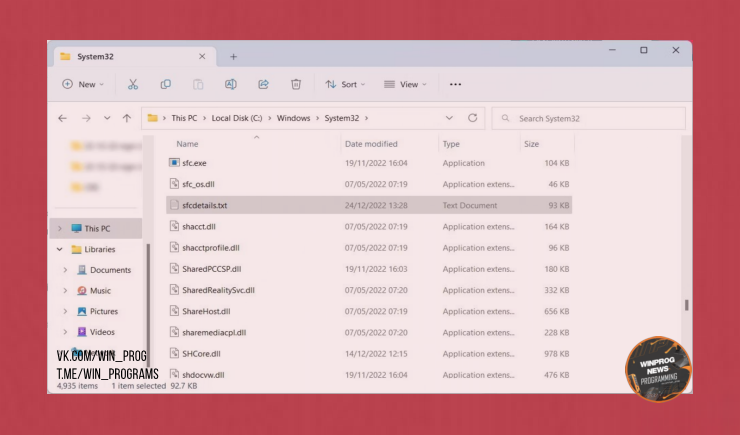Click the Videos library icon
Viewport: 740px width, 435px height.
click(82, 332)
